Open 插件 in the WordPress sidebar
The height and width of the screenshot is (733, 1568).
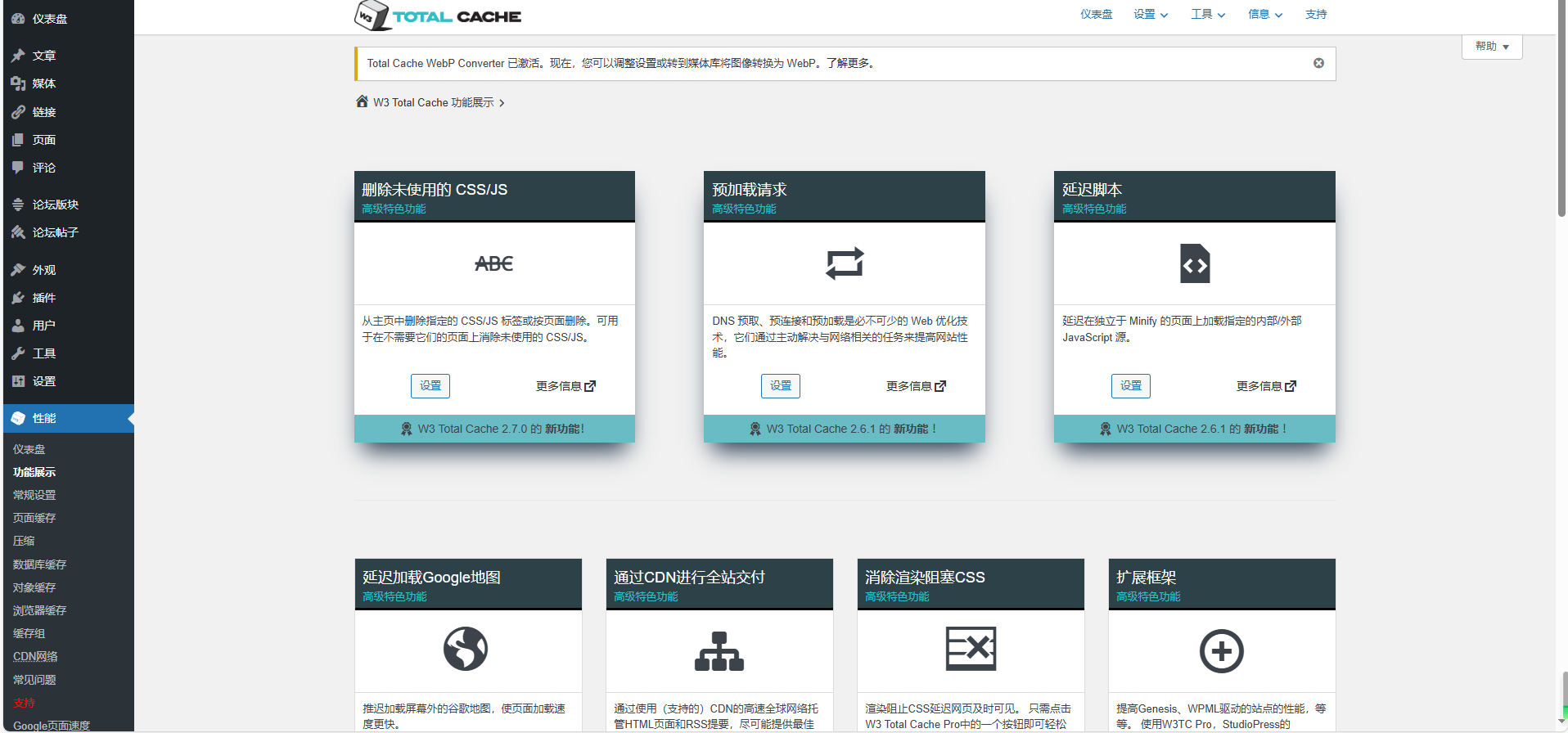click(x=44, y=298)
